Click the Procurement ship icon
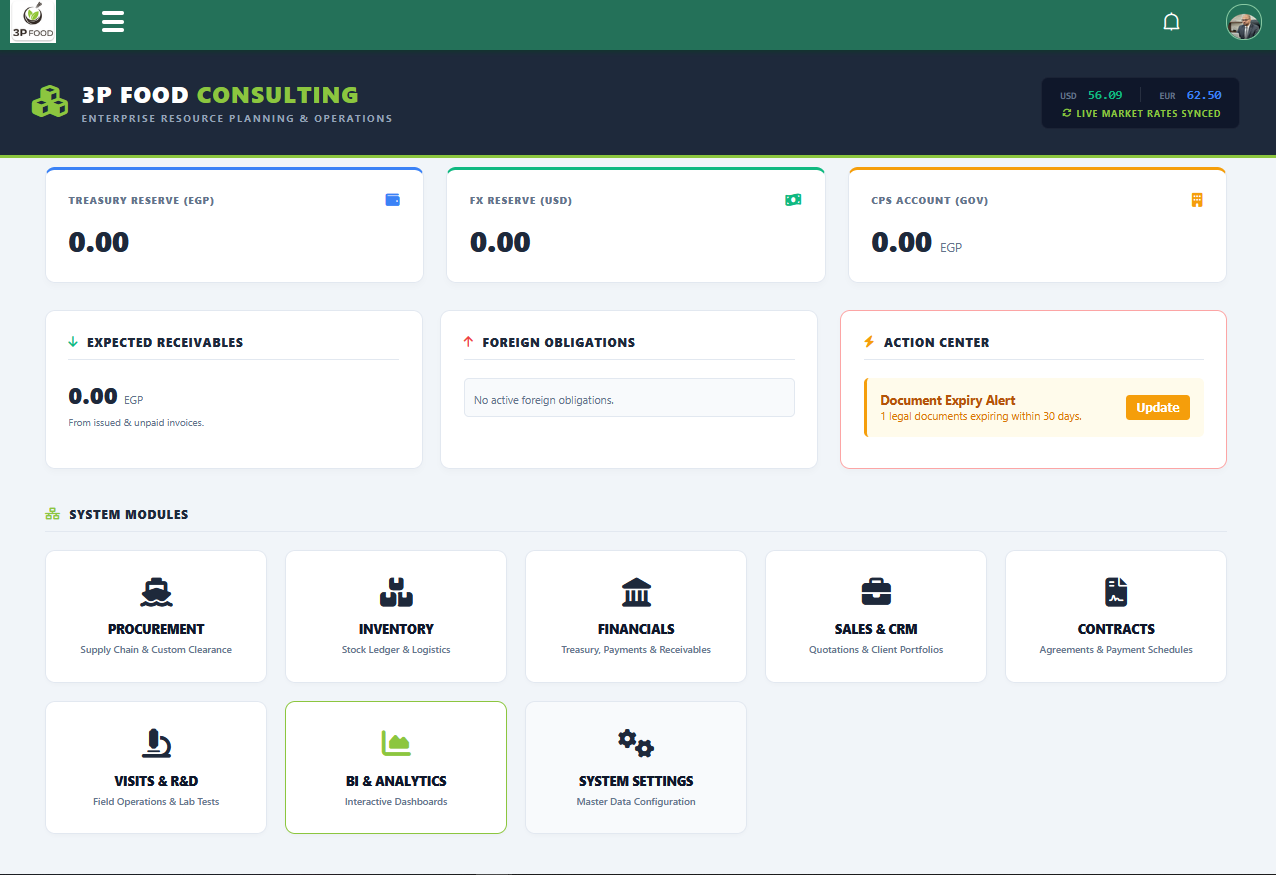Viewport: 1276px width, 875px height. click(156, 592)
